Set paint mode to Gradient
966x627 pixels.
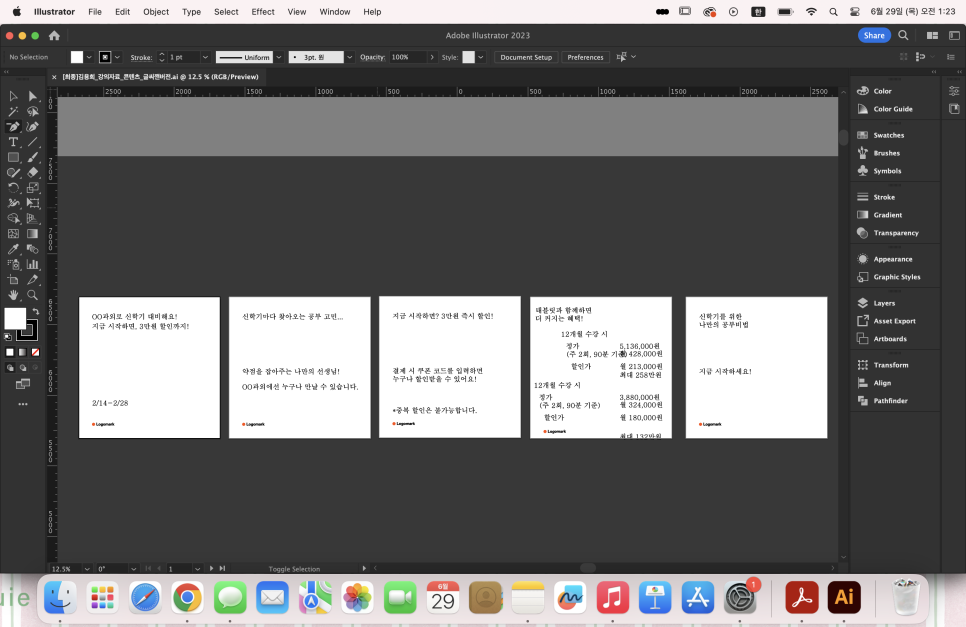23,352
